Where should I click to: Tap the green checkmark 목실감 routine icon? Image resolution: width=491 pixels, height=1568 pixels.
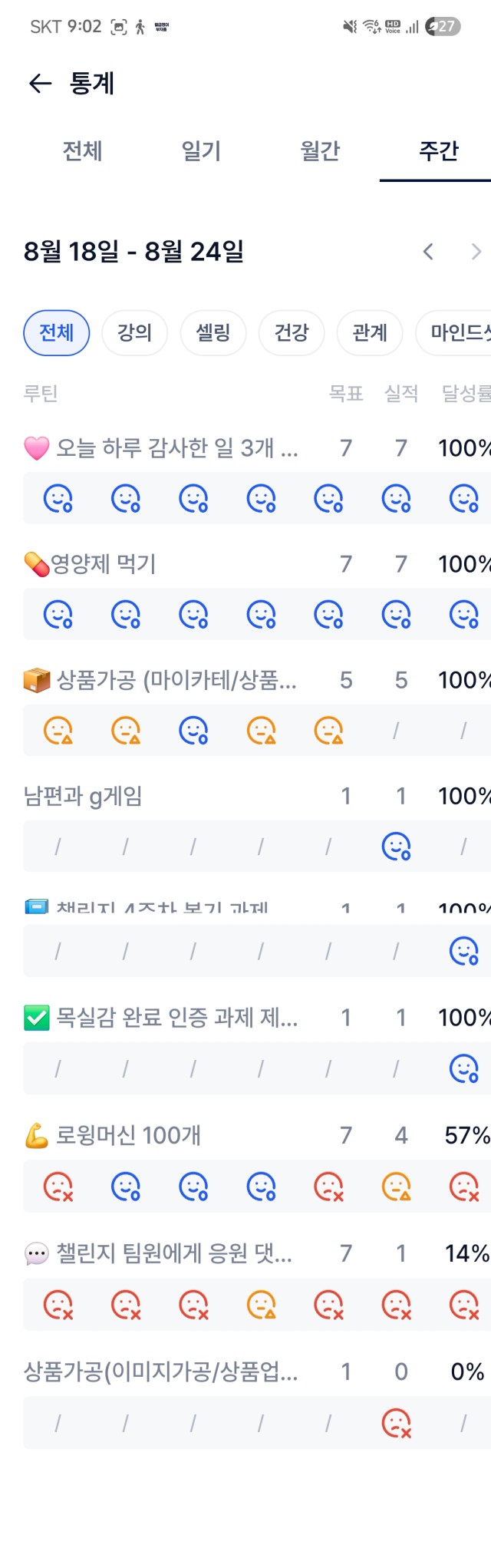coord(37,1018)
